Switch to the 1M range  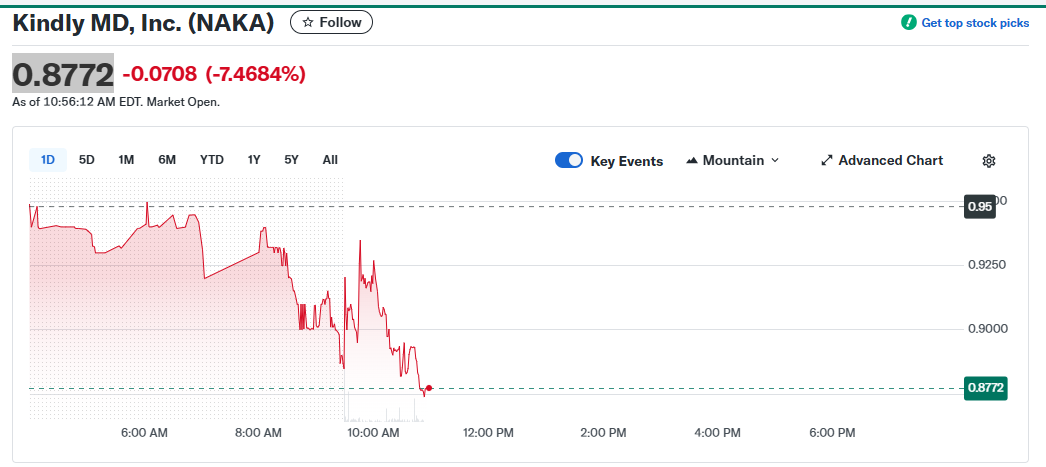126,160
